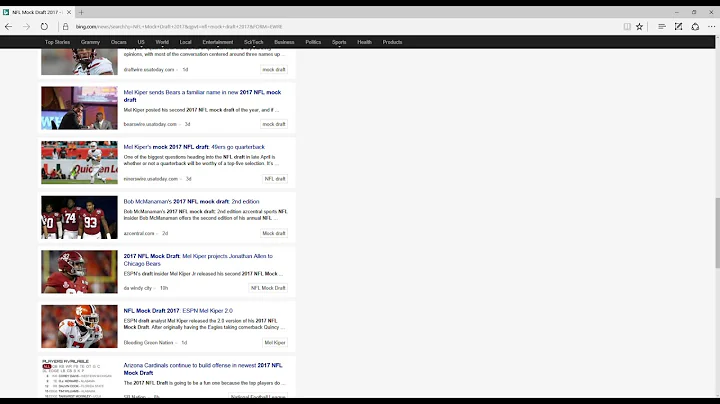Open 'Mel Kiper sends Bears a familiar name' article
Image resolution: width=720 pixels, height=404 pixels.
202,96
